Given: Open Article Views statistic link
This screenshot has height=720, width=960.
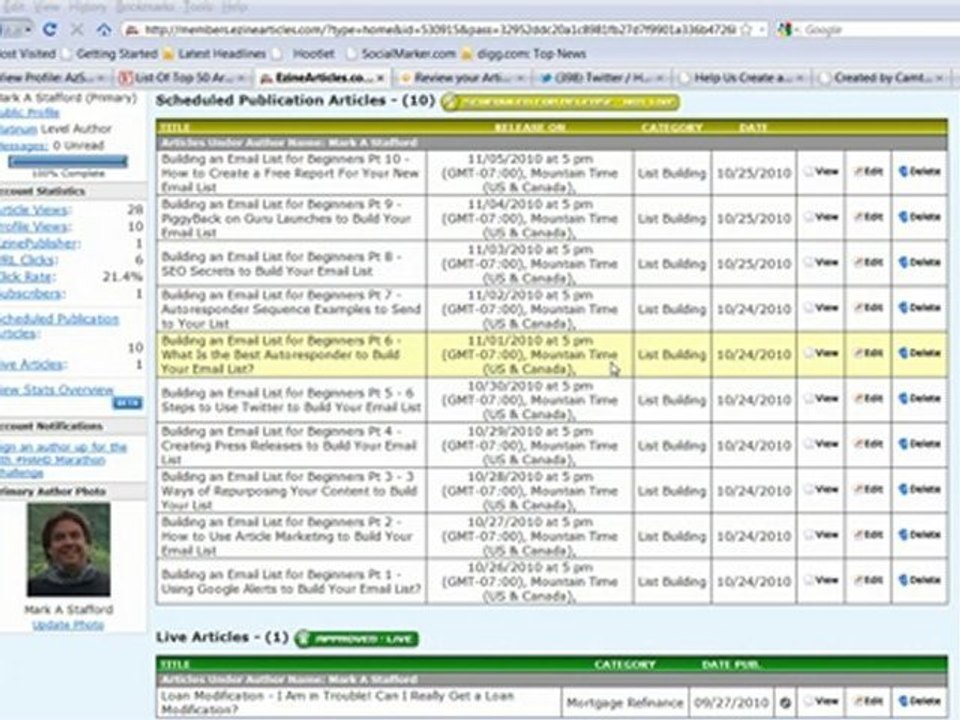Looking at the screenshot, I should click(35, 210).
